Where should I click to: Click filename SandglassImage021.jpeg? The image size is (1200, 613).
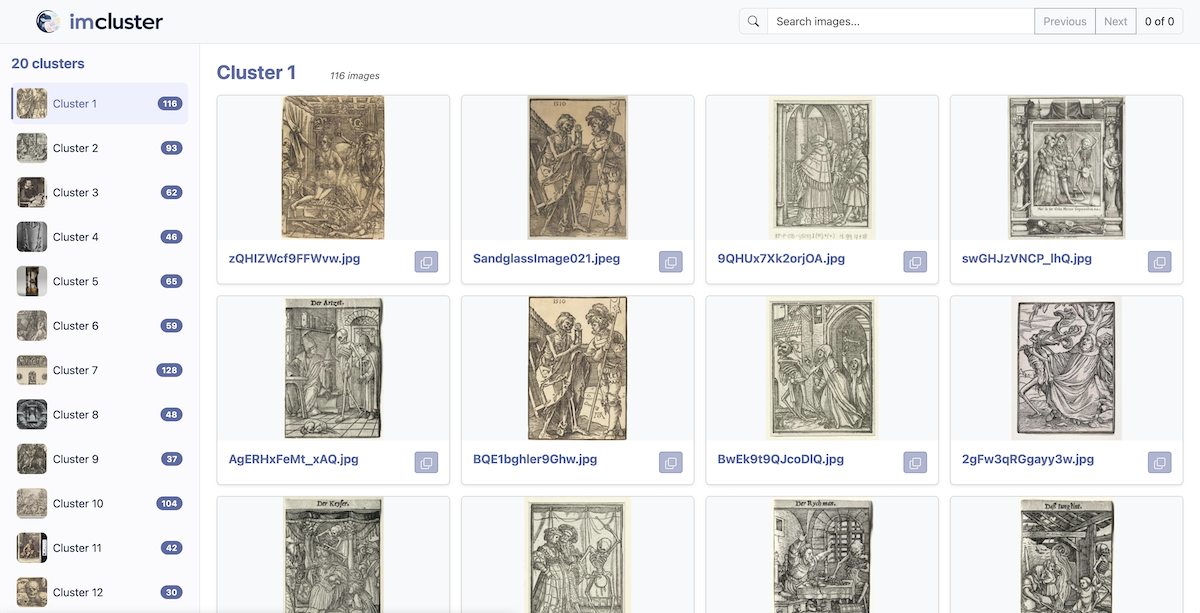coord(546,258)
